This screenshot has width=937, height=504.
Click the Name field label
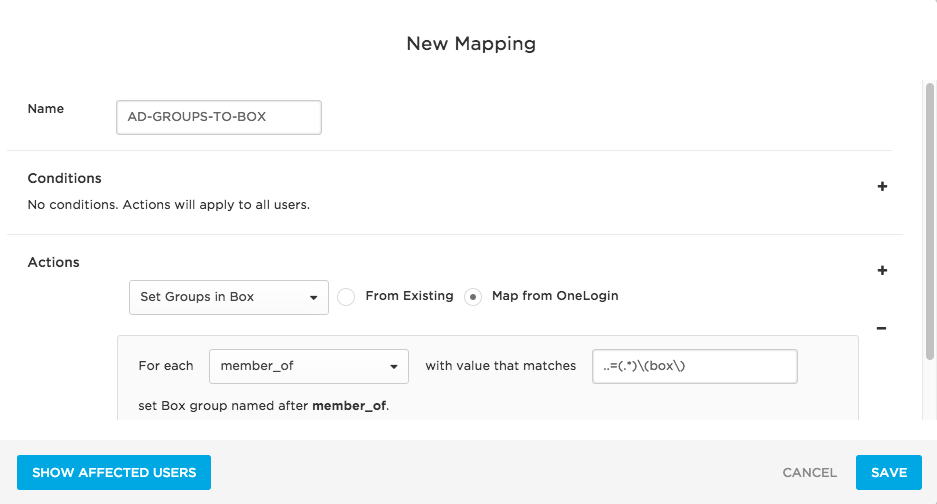45,108
